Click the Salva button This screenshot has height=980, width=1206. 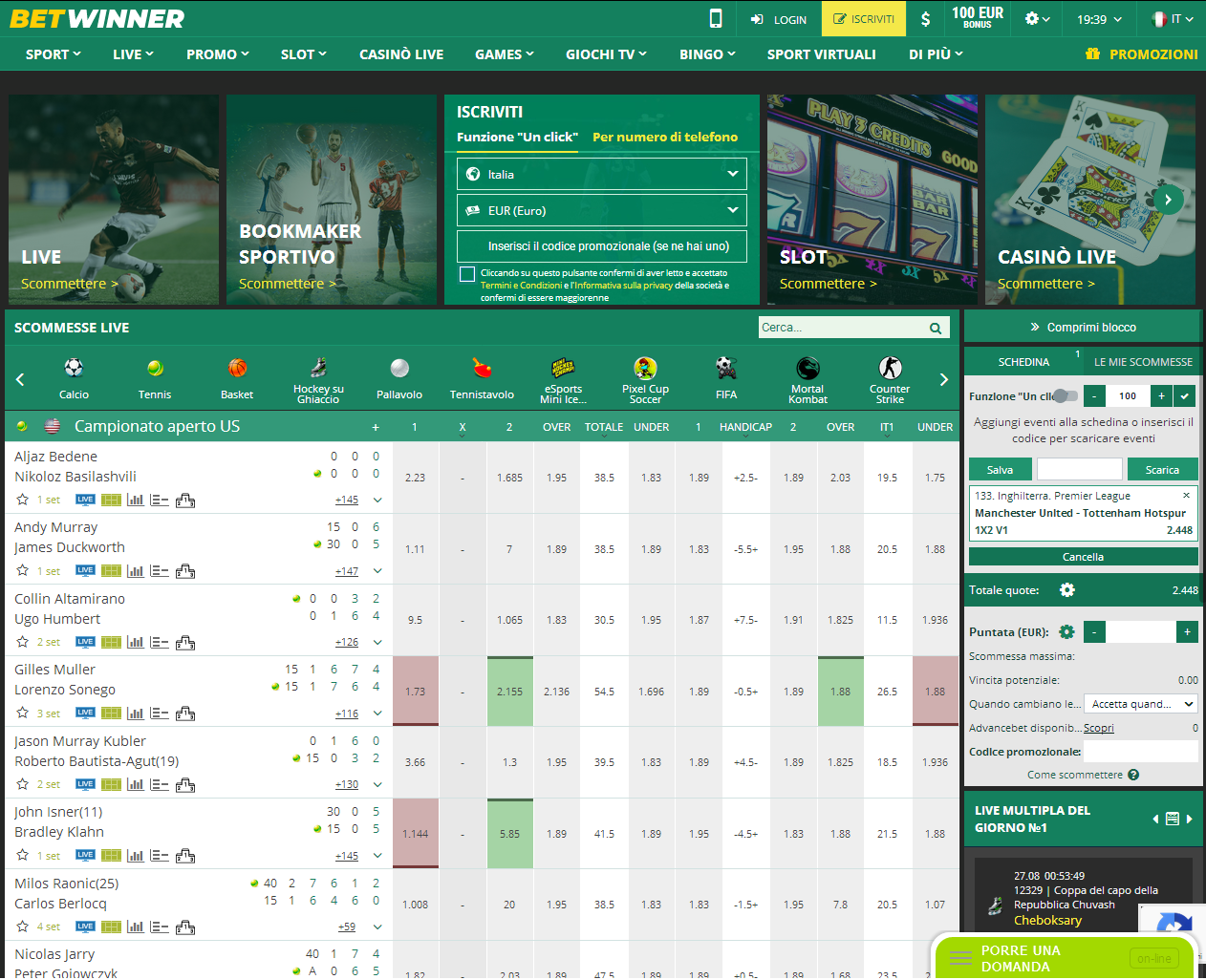[1001, 469]
